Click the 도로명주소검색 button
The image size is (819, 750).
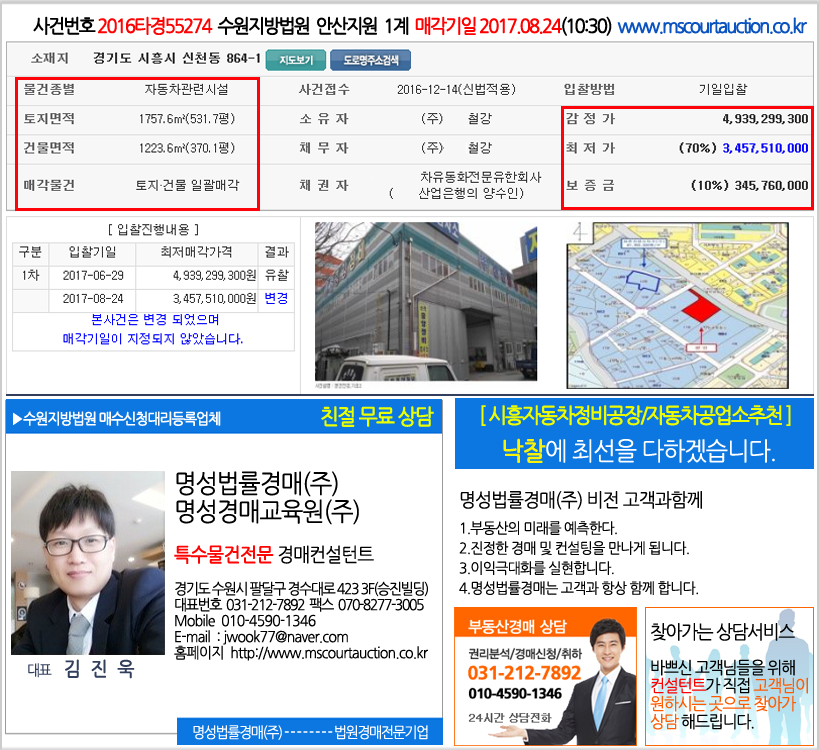pyautogui.click(x=370, y=60)
